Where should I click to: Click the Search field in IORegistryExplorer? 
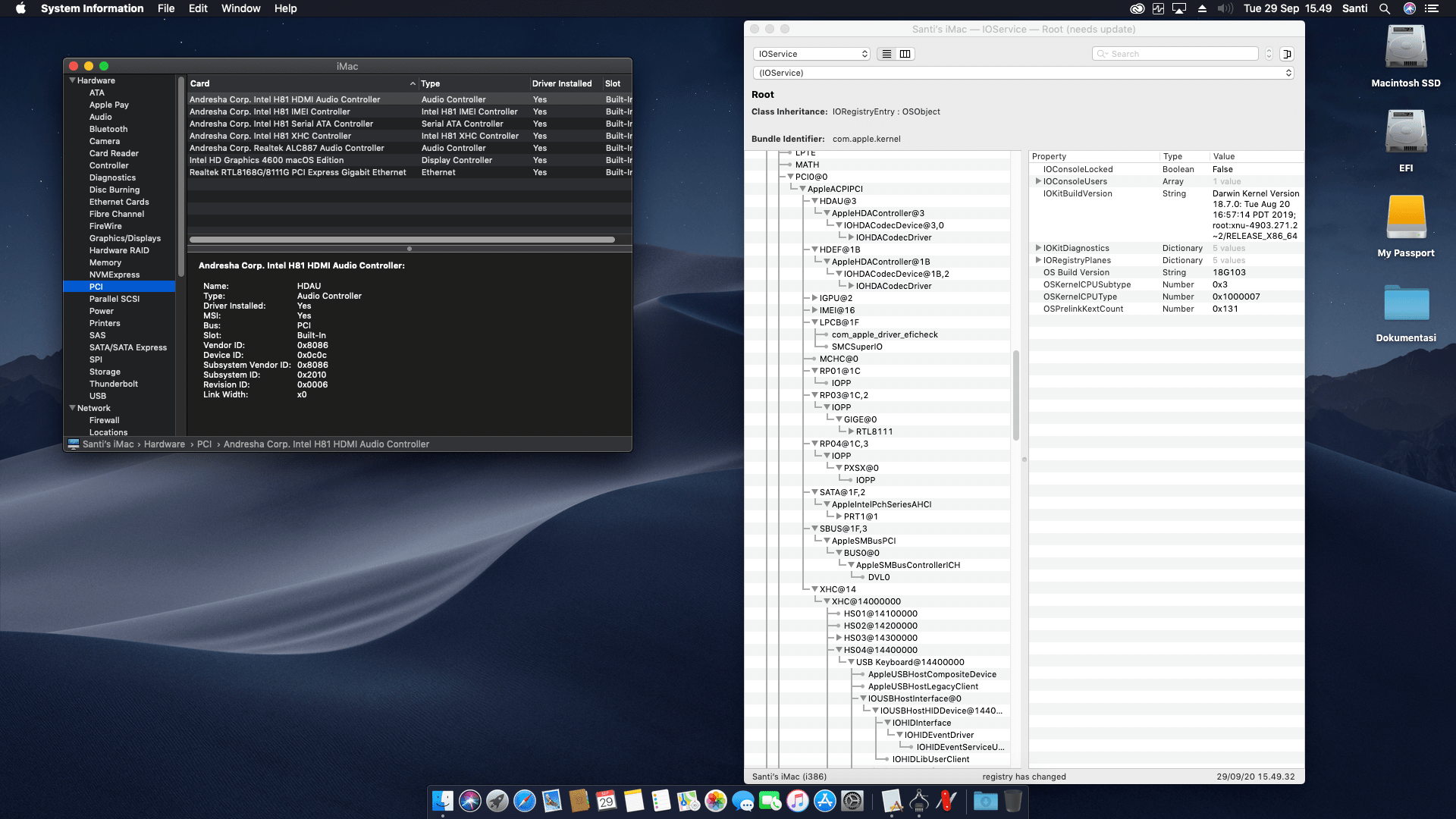pos(1175,53)
